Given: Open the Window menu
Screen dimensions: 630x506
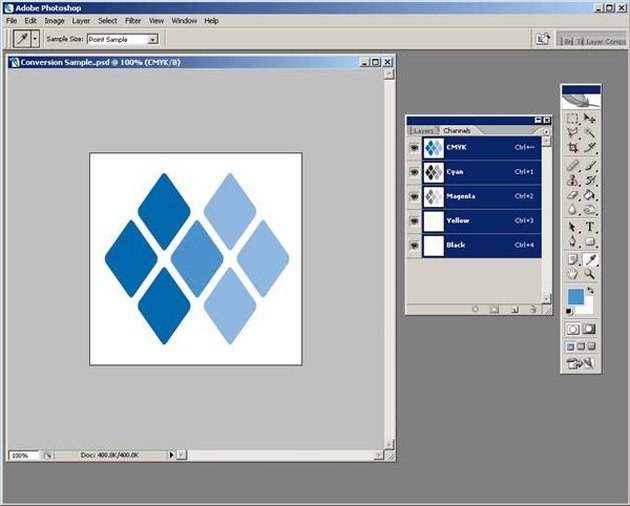Looking at the screenshot, I should pyautogui.click(x=184, y=20).
